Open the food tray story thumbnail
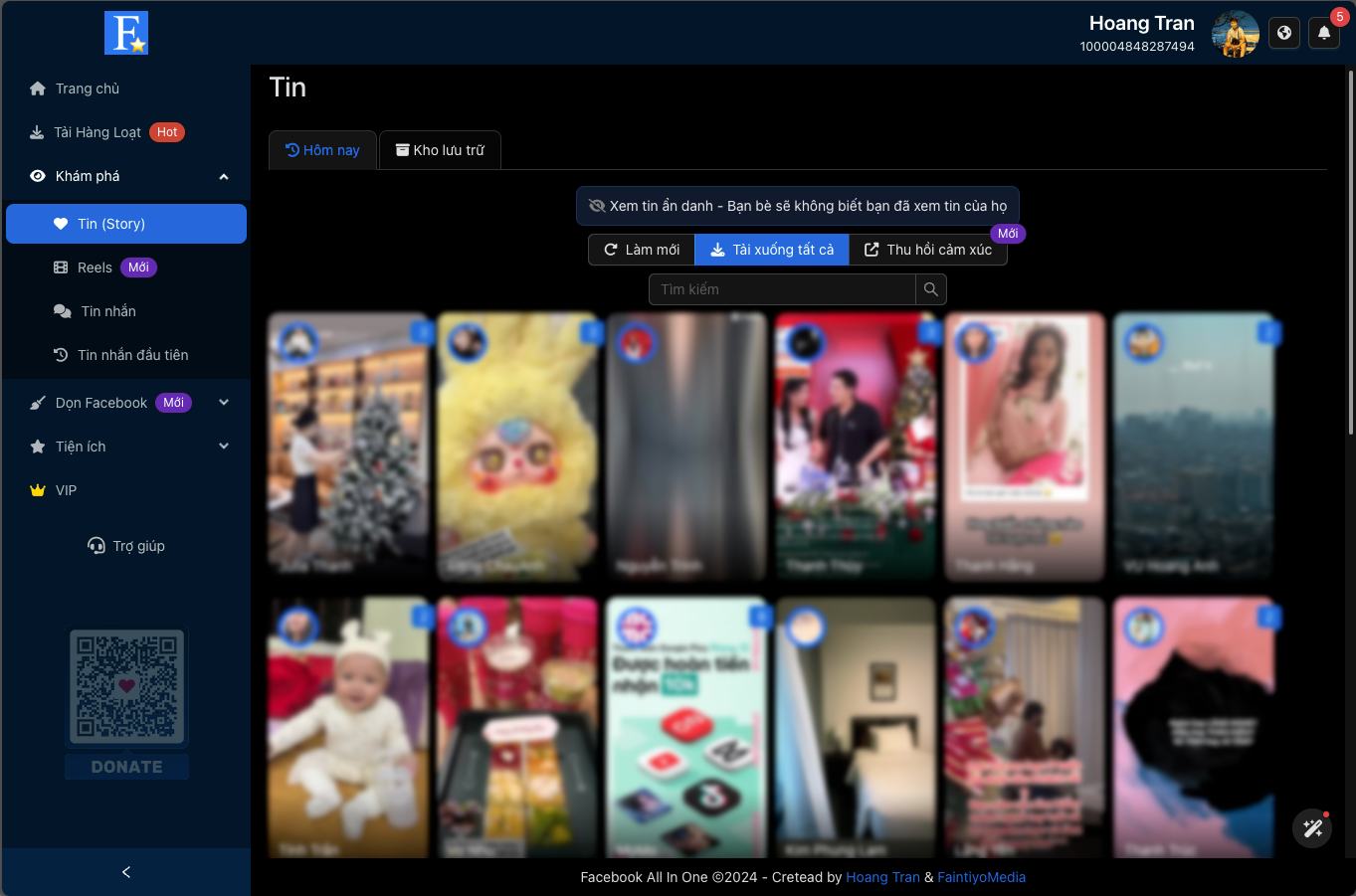The image size is (1356, 896). pyautogui.click(x=517, y=728)
